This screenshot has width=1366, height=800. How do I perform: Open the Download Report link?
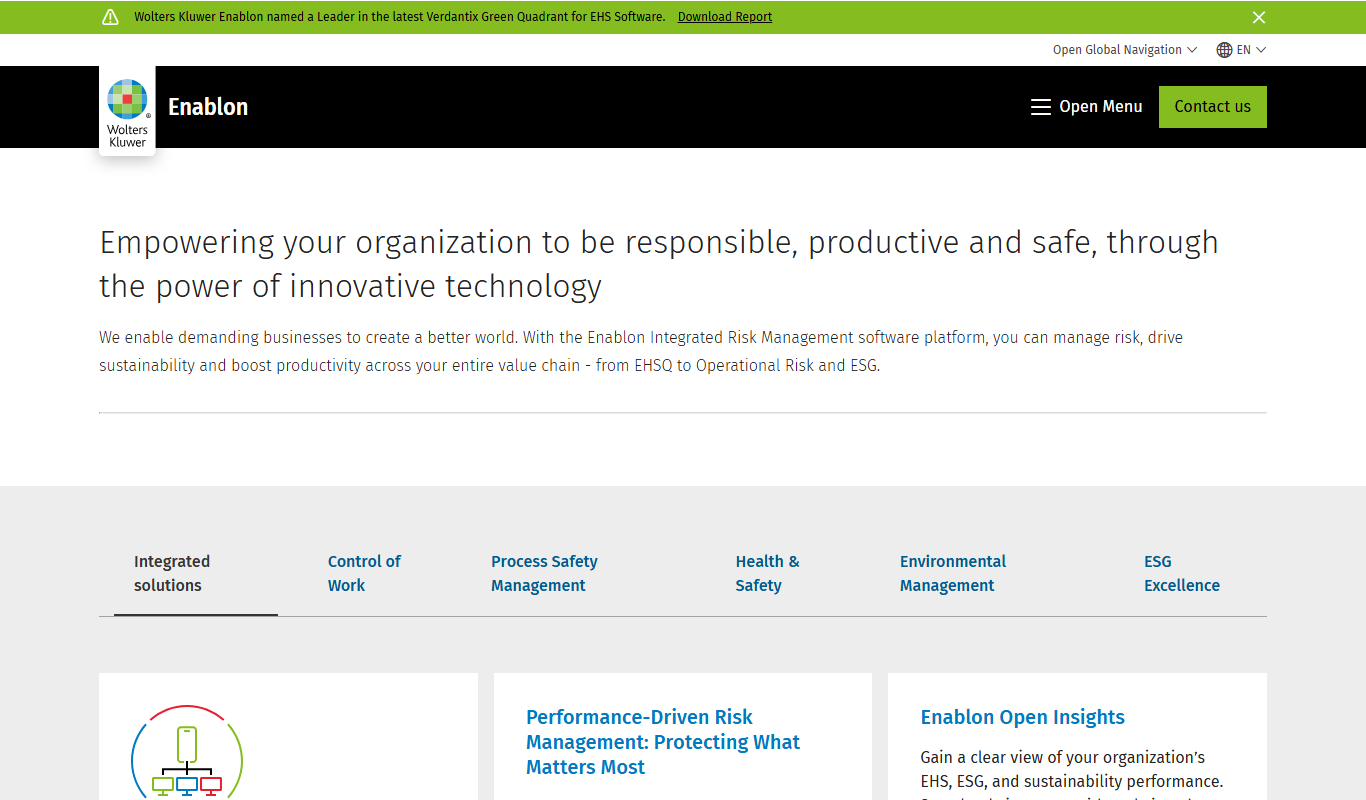(x=725, y=17)
